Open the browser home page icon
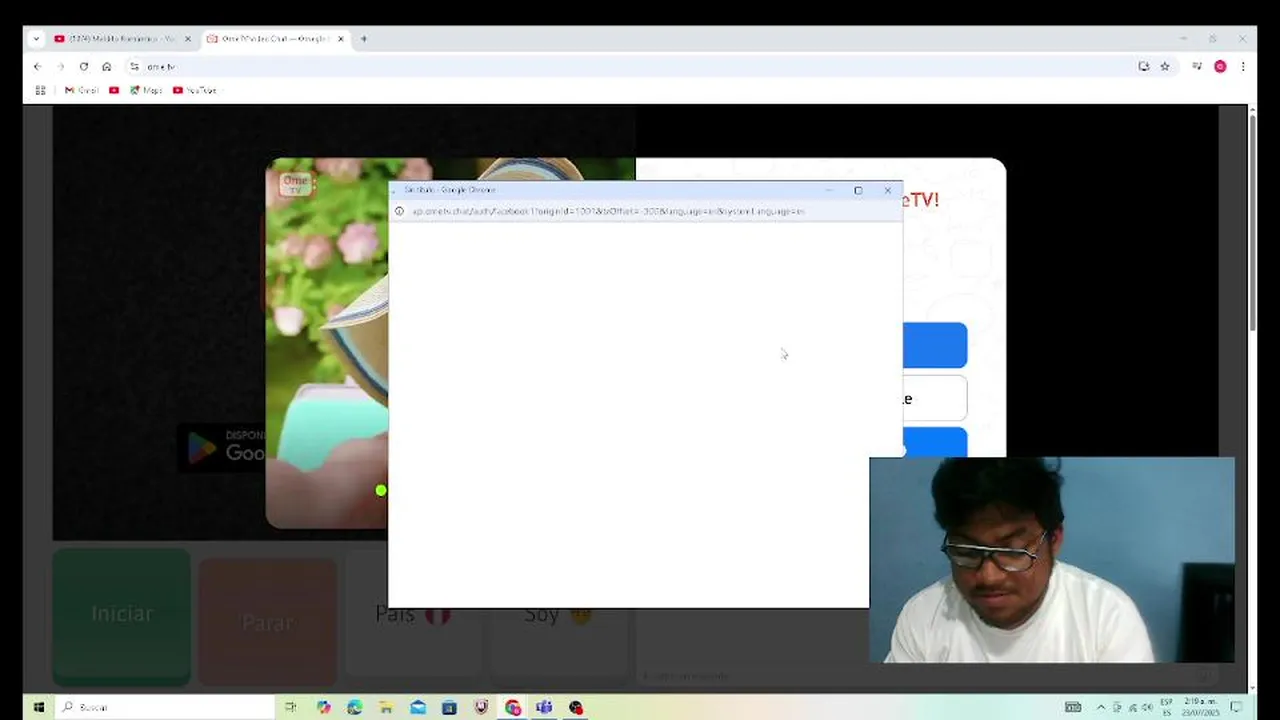This screenshot has width=1280, height=720. coord(107,67)
